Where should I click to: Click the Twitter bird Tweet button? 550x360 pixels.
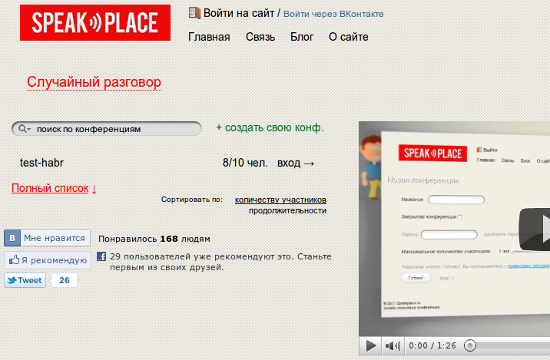(25, 280)
